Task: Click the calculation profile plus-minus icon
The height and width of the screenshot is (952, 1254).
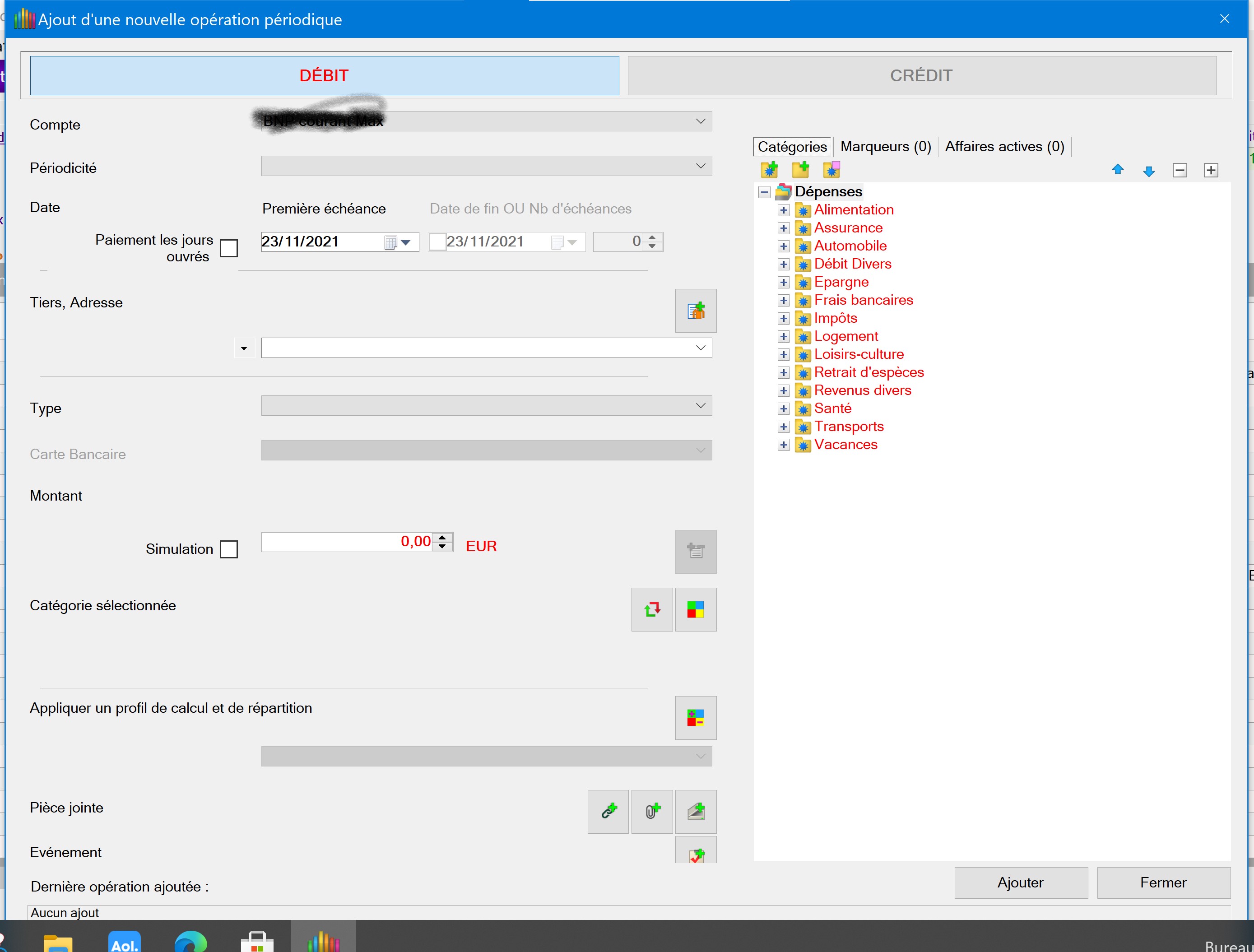Action: tap(696, 718)
